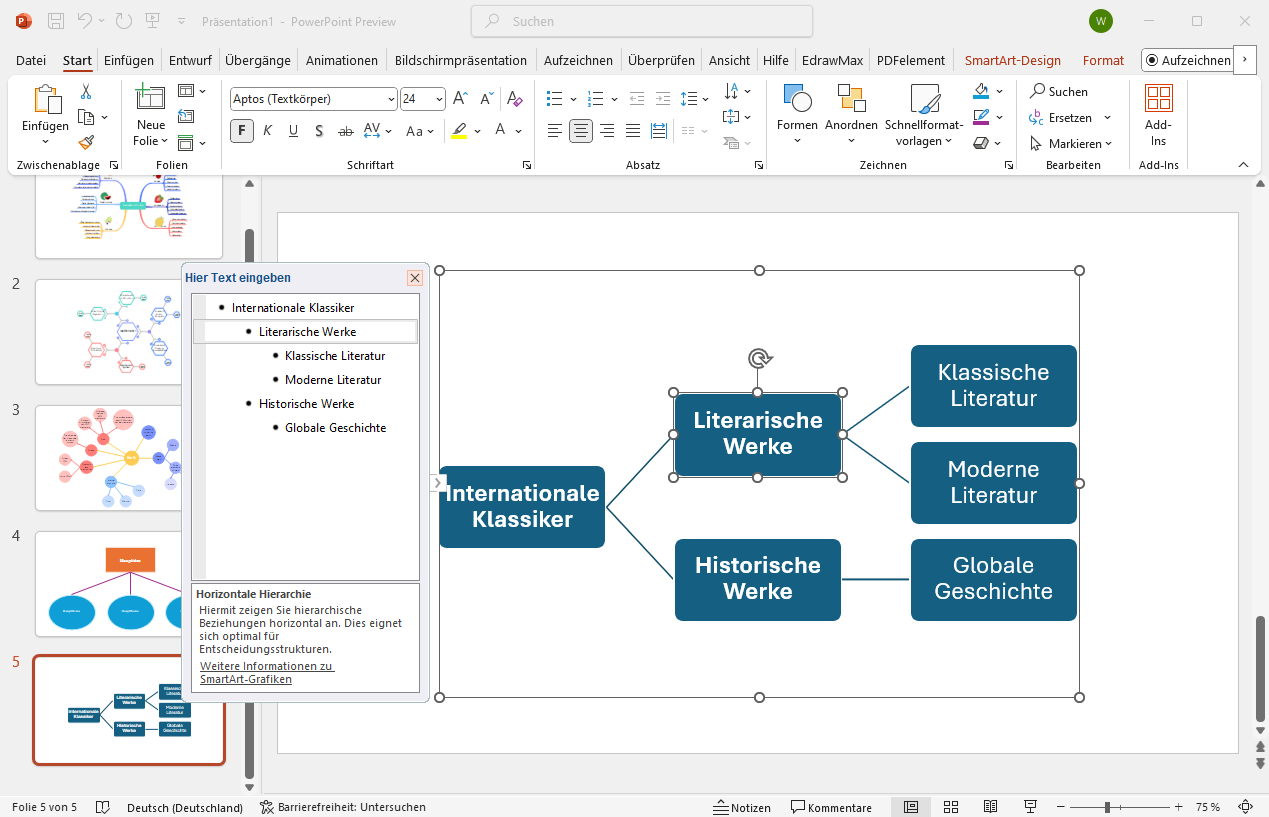Center text alignment button
This screenshot has height=817, width=1269.
[x=581, y=131]
